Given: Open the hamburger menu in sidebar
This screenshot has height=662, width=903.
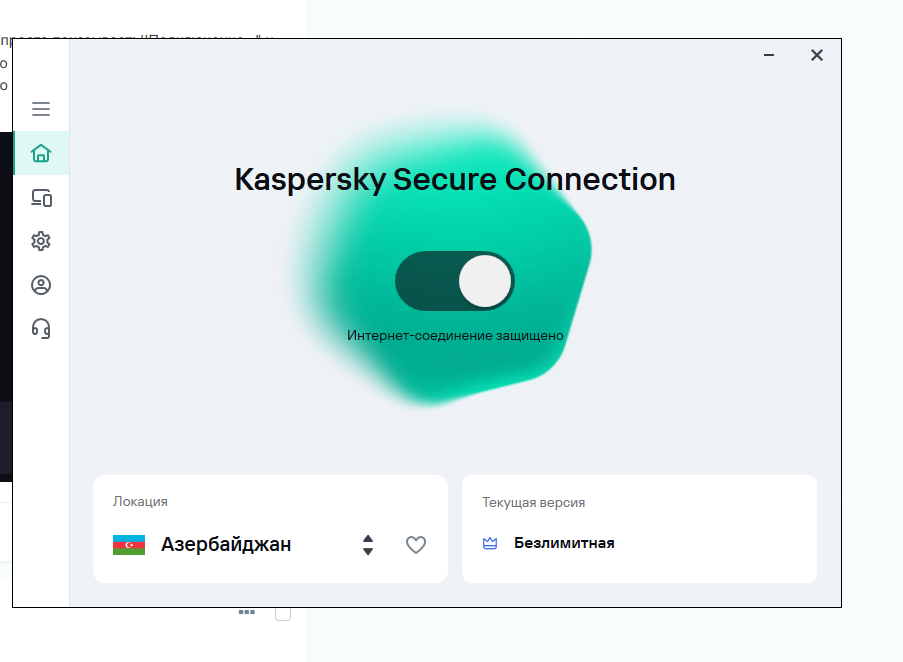Looking at the screenshot, I should click(41, 109).
